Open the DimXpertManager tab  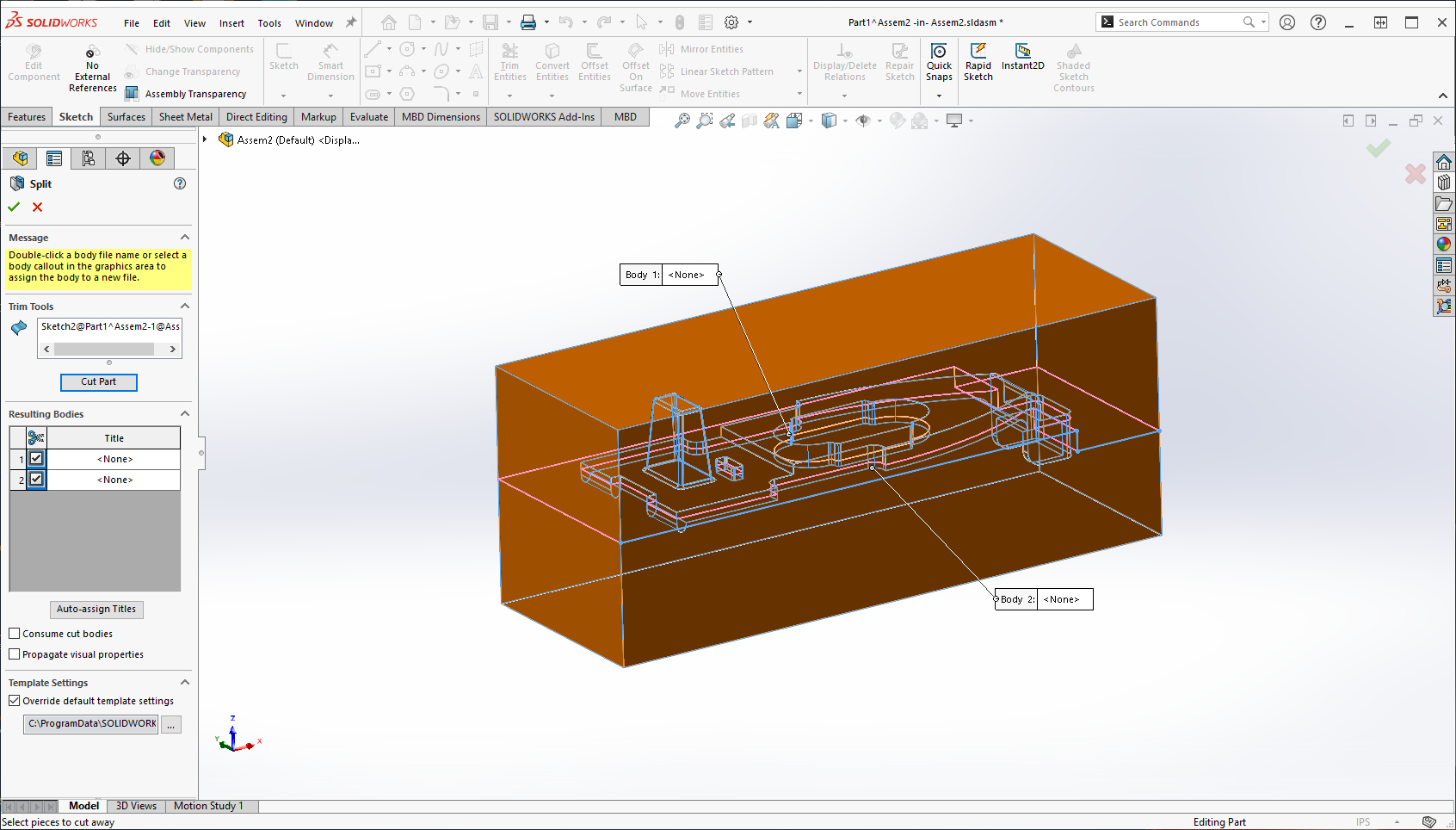[x=123, y=158]
